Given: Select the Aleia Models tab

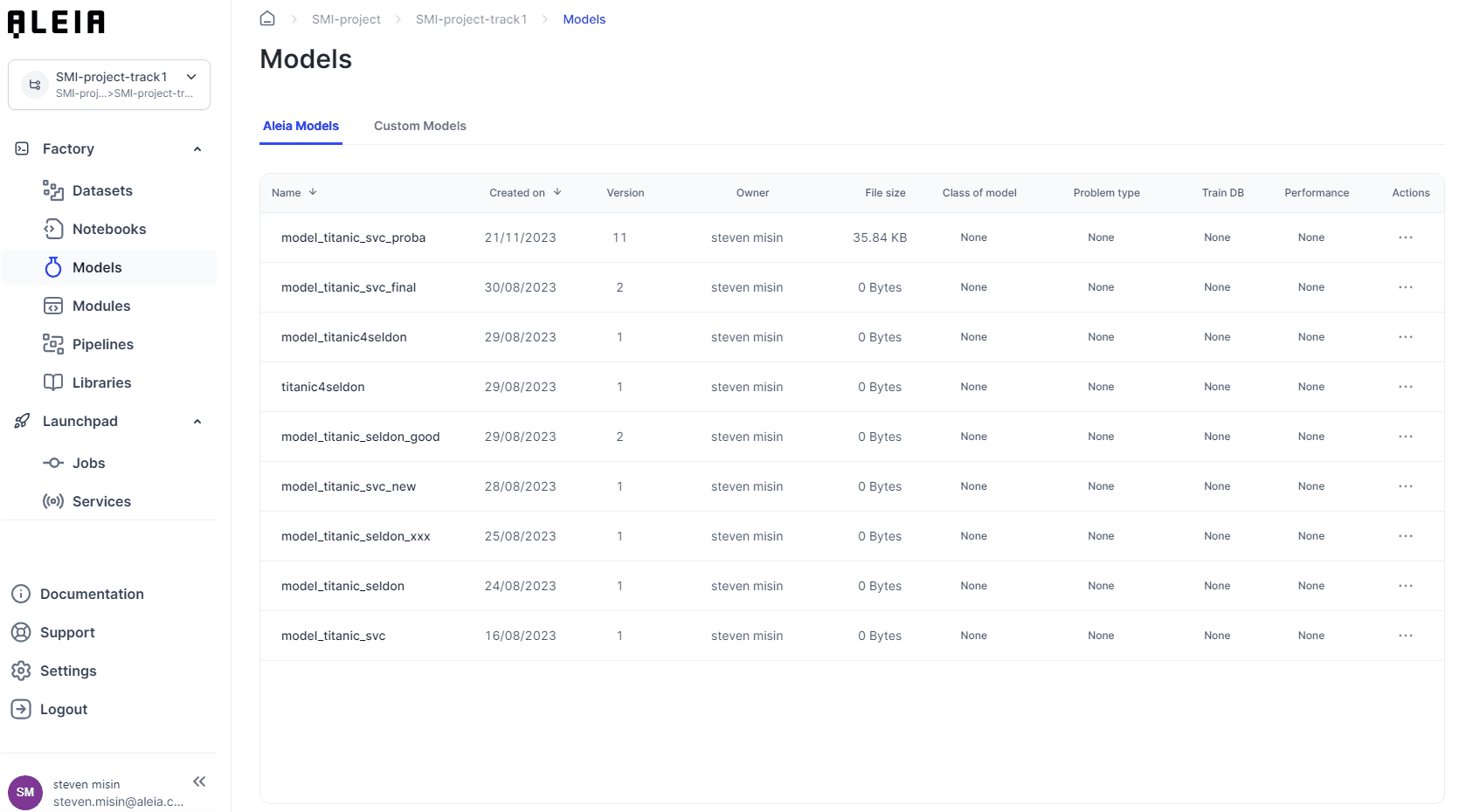Looking at the screenshot, I should click(x=301, y=126).
